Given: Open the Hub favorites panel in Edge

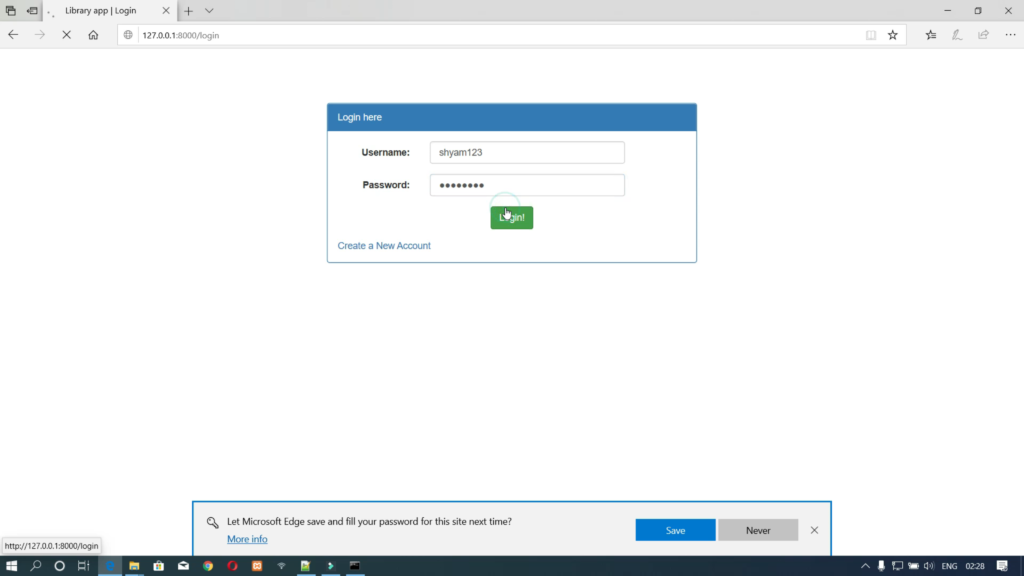Looking at the screenshot, I should [x=929, y=34].
